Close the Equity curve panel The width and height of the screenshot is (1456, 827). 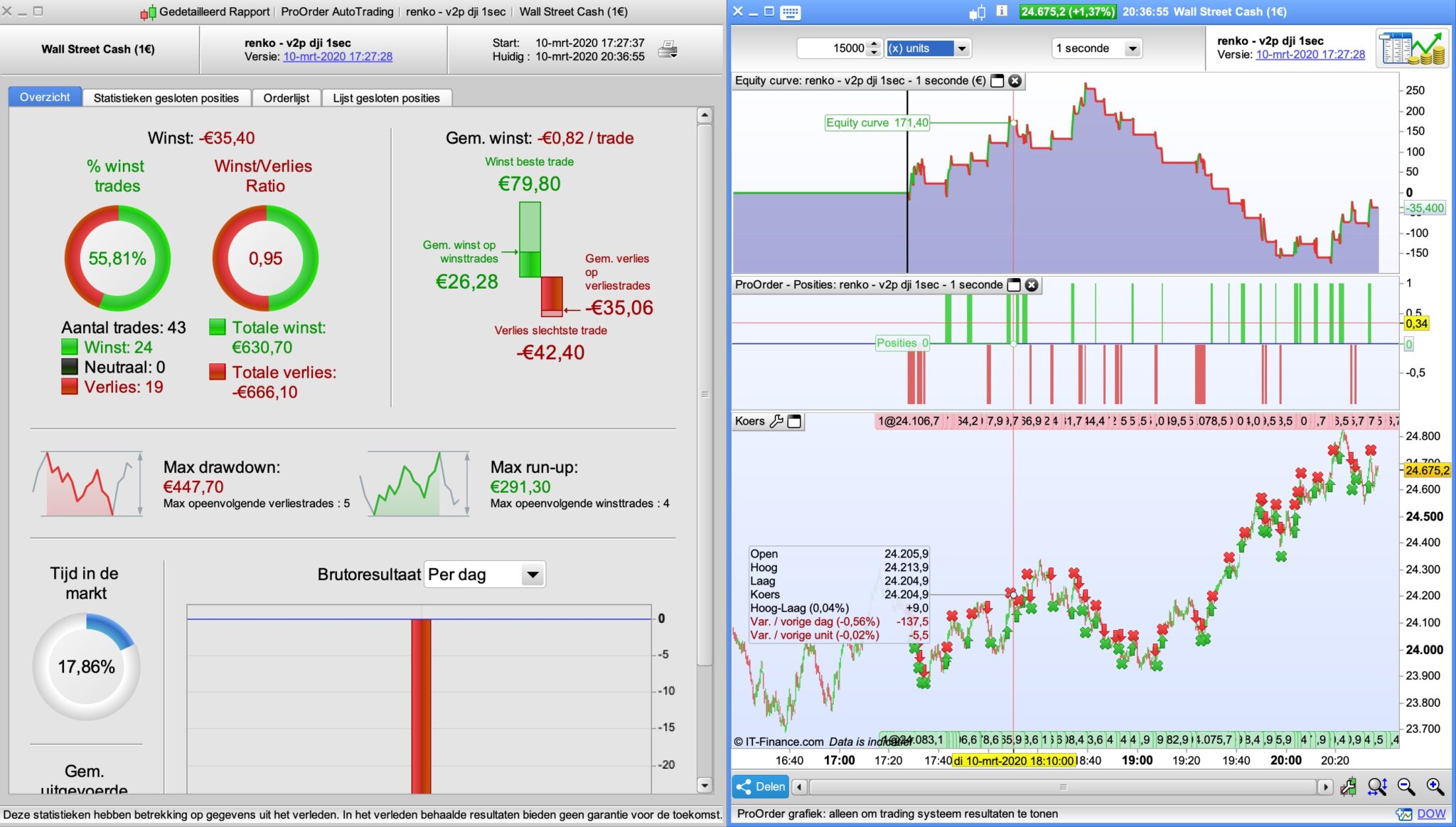click(1015, 80)
